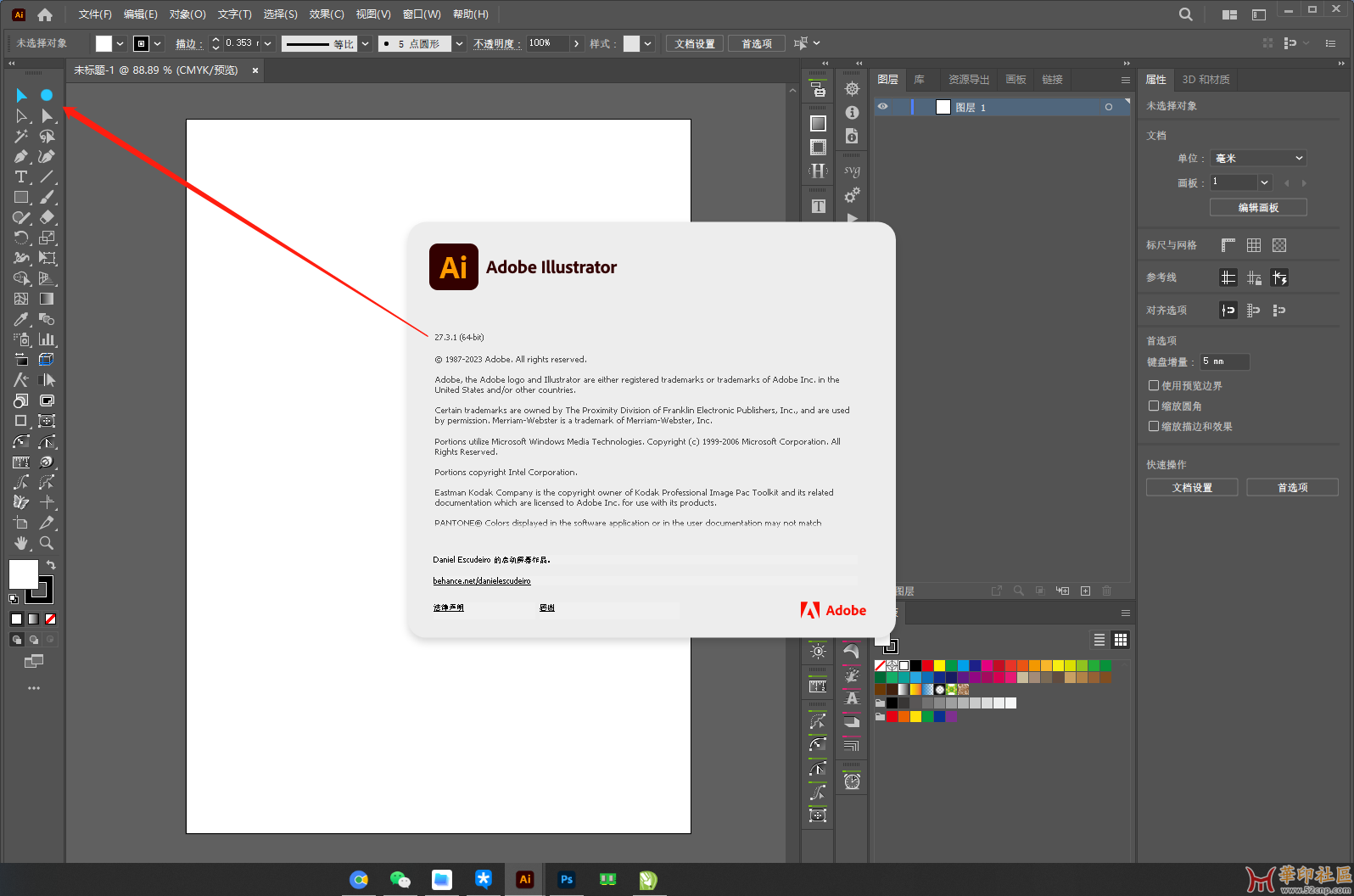This screenshot has height=896, width=1354.
Task: Toggle visibility eye of 图层 1
Action: pyautogui.click(x=883, y=107)
